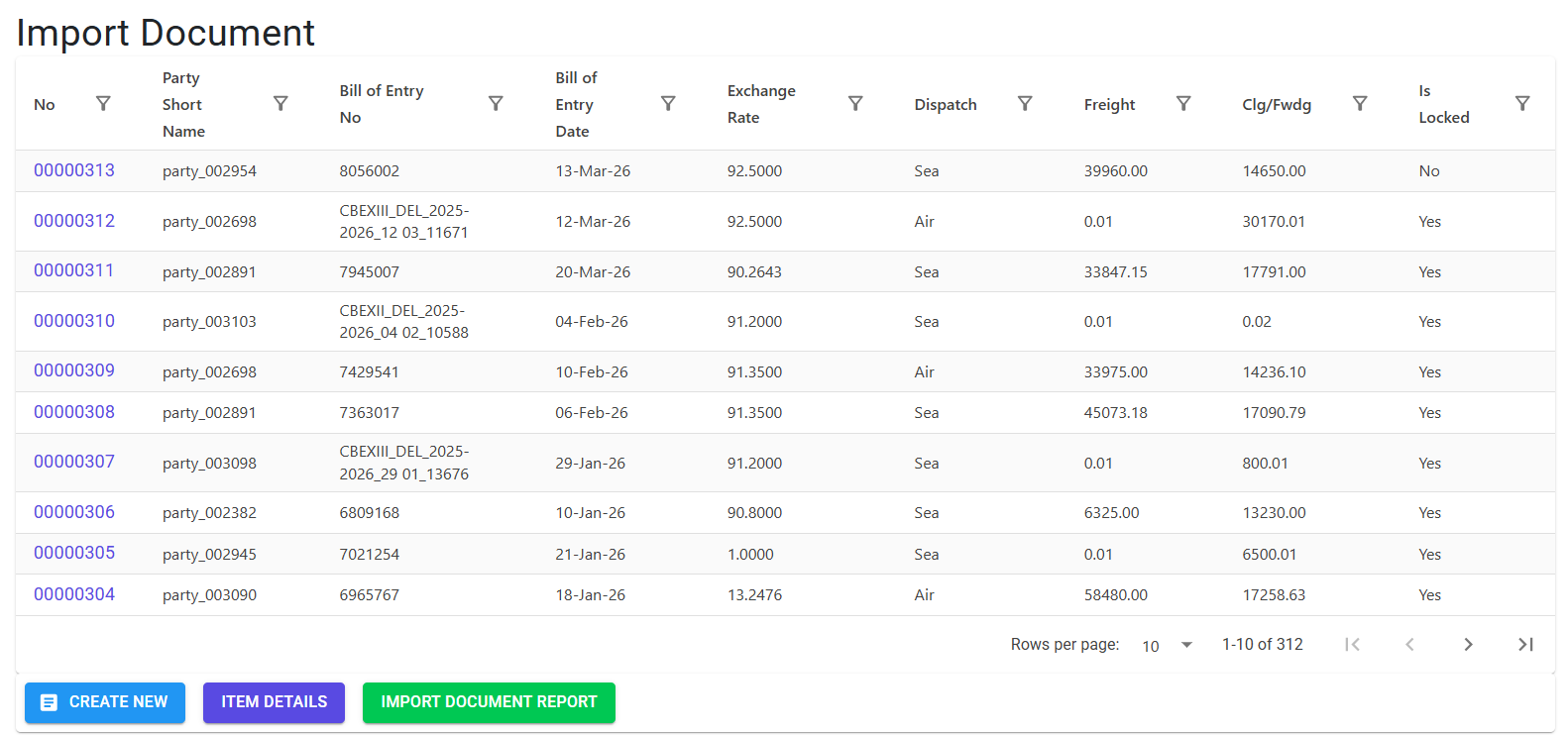Open filter for Exchange Rate column
The height and width of the screenshot is (735, 1568).
click(x=855, y=104)
